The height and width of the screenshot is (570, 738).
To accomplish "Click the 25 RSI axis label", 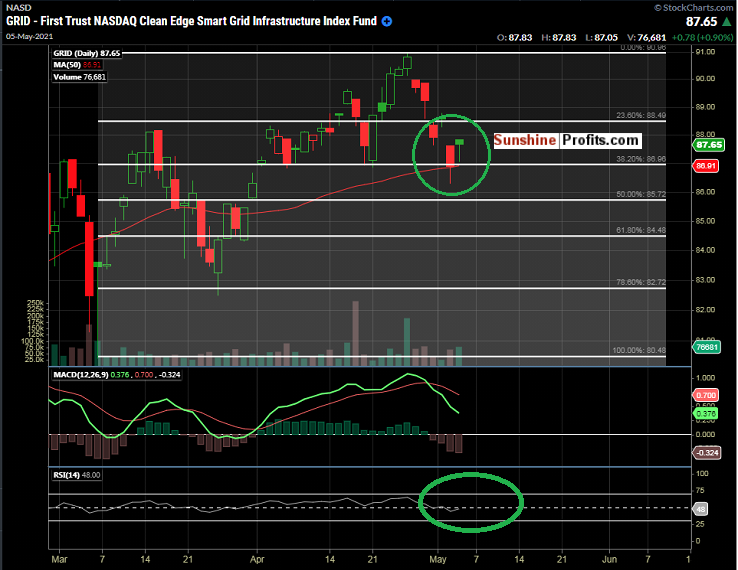I will [x=700, y=524].
